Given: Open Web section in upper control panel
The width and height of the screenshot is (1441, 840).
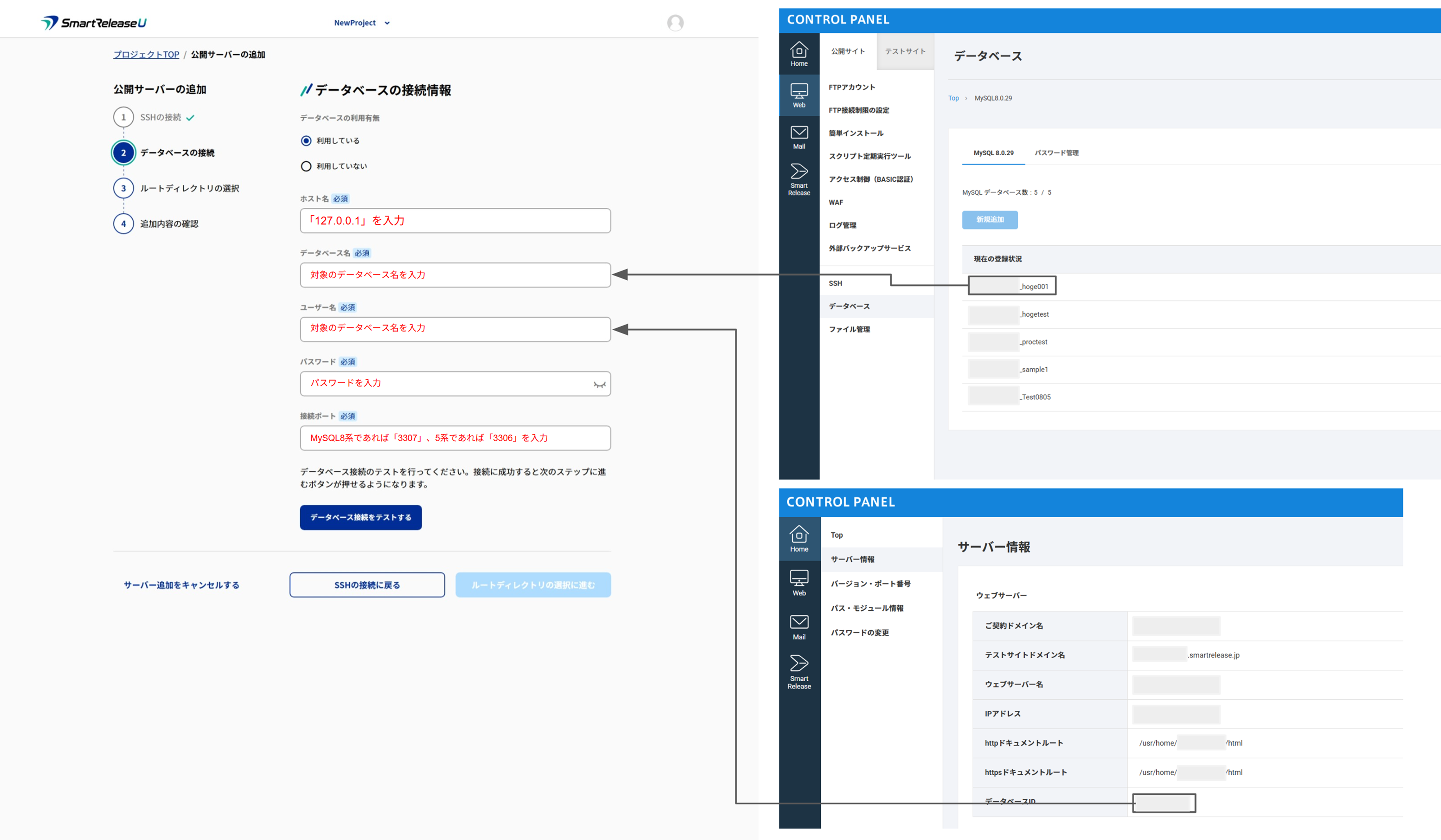Looking at the screenshot, I should (799, 96).
